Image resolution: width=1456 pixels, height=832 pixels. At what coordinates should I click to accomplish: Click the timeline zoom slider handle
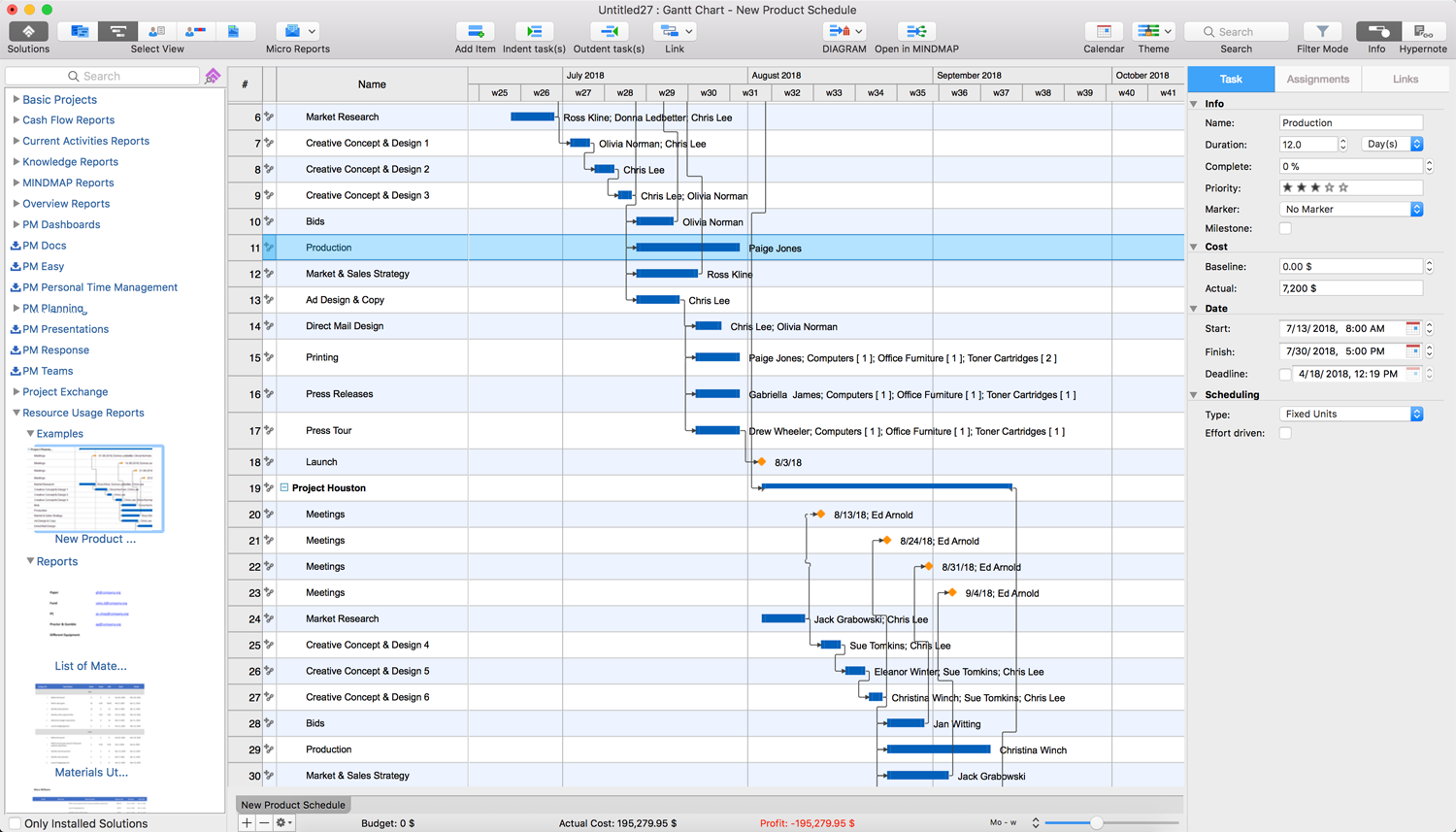click(1096, 823)
